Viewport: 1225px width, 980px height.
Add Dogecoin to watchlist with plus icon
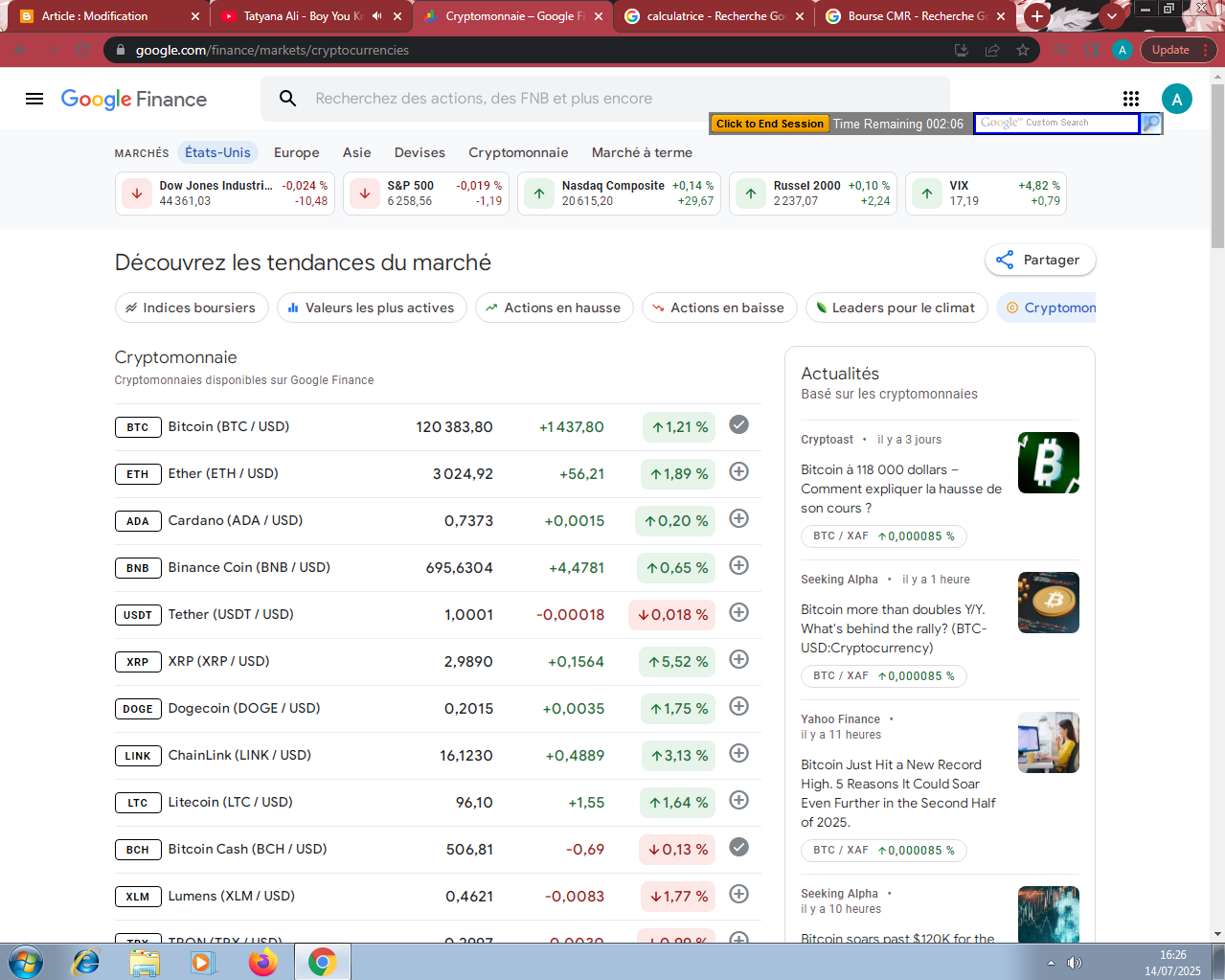(738, 706)
